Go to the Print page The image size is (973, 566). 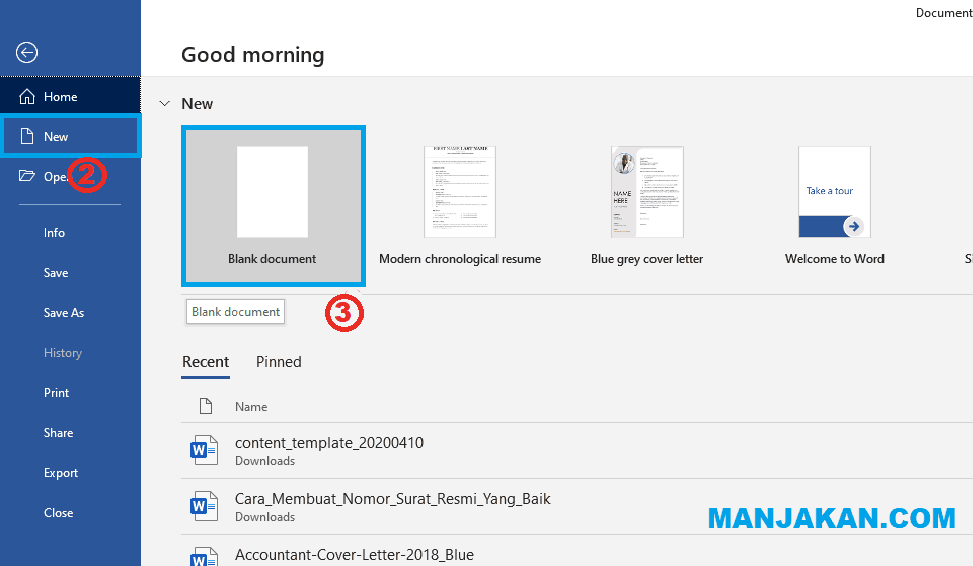[x=56, y=393]
